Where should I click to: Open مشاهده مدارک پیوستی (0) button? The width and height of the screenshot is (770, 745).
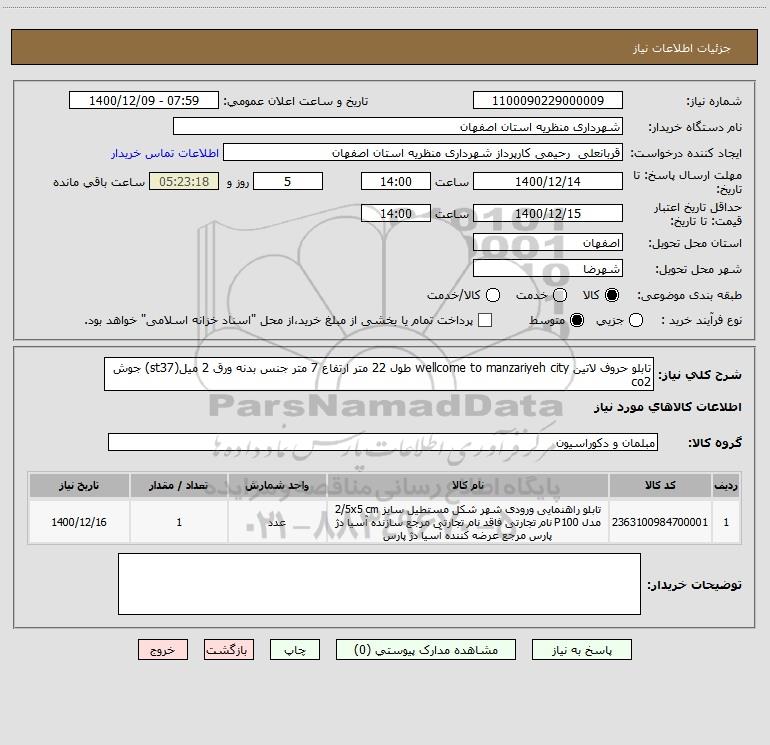click(x=426, y=650)
